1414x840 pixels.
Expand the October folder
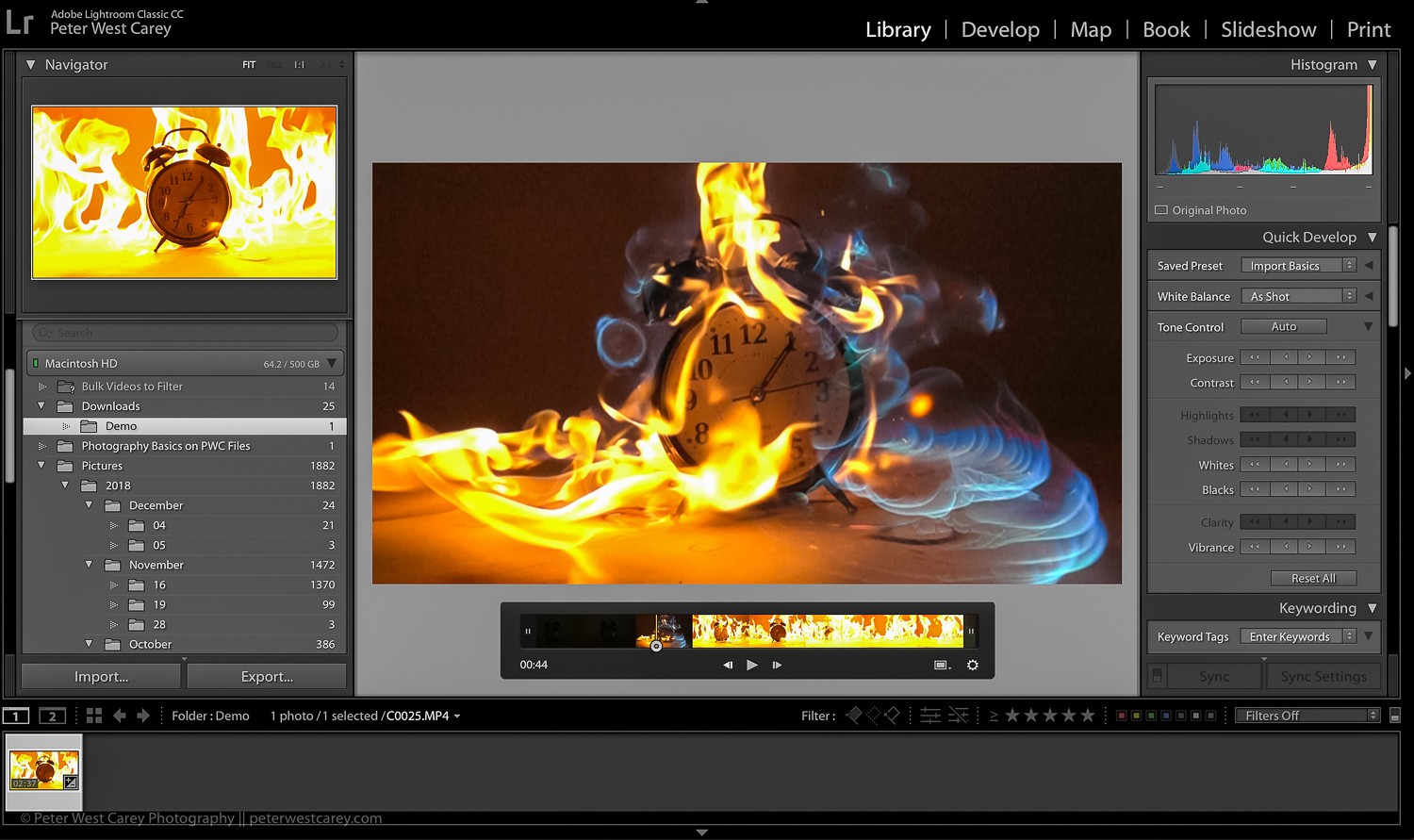(x=89, y=644)
